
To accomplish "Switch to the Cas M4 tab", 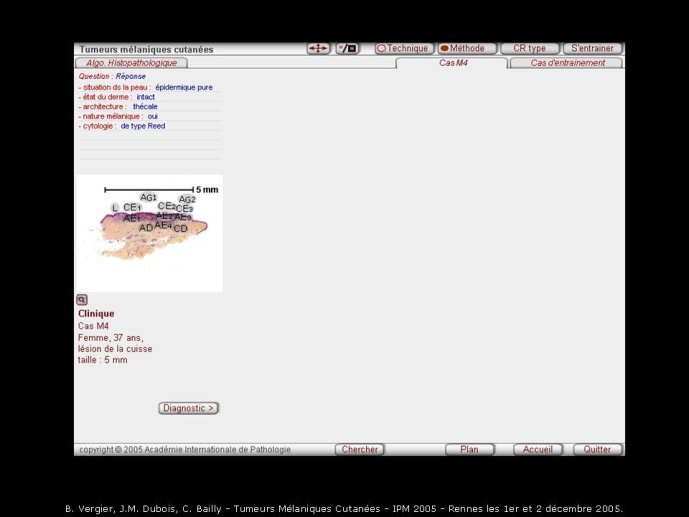I will (x=453, y=63).
